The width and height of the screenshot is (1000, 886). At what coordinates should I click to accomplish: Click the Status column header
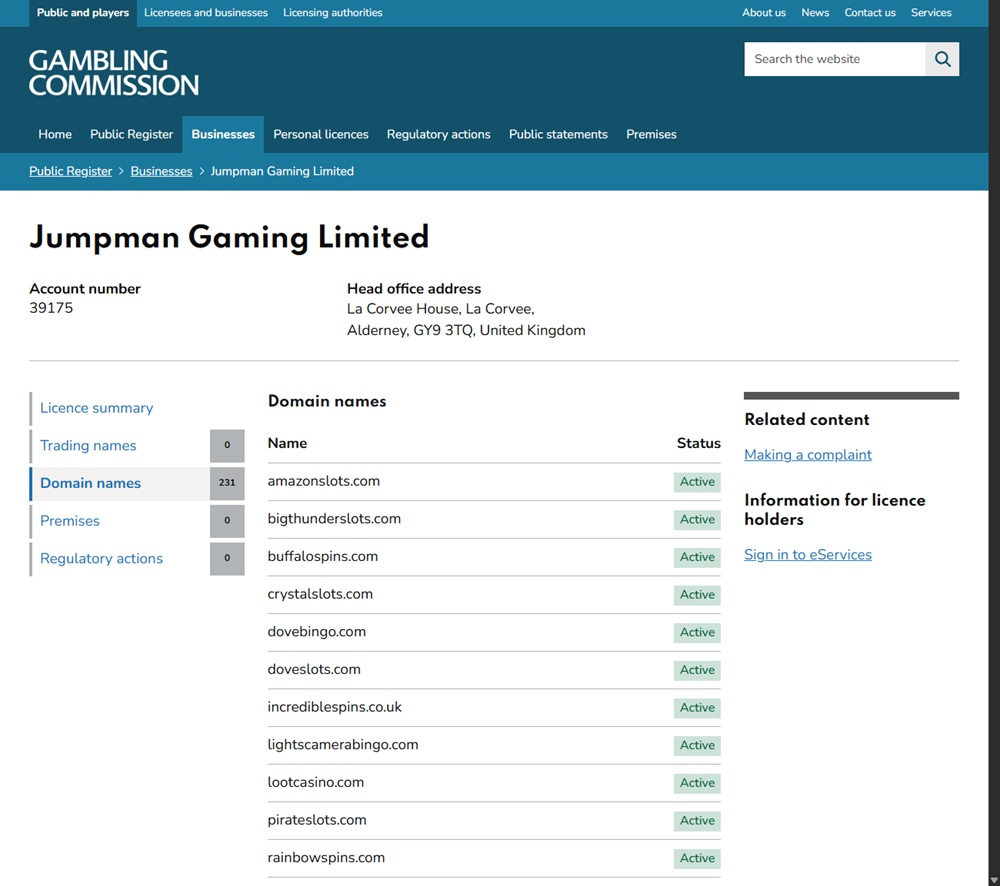pyautogui.click(x=698, y=443)
